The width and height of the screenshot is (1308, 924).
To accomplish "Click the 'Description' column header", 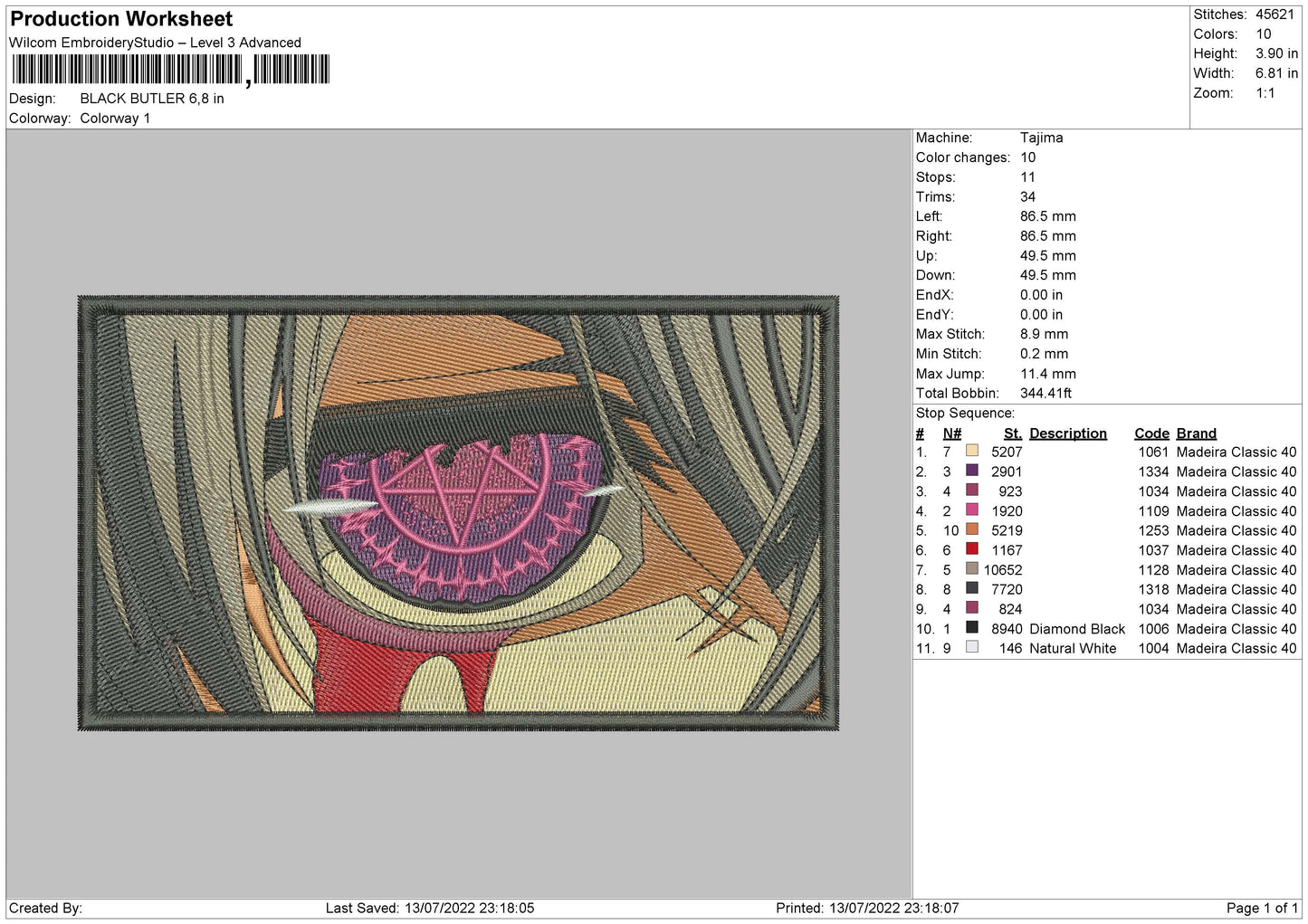I will coord(1068,433).
